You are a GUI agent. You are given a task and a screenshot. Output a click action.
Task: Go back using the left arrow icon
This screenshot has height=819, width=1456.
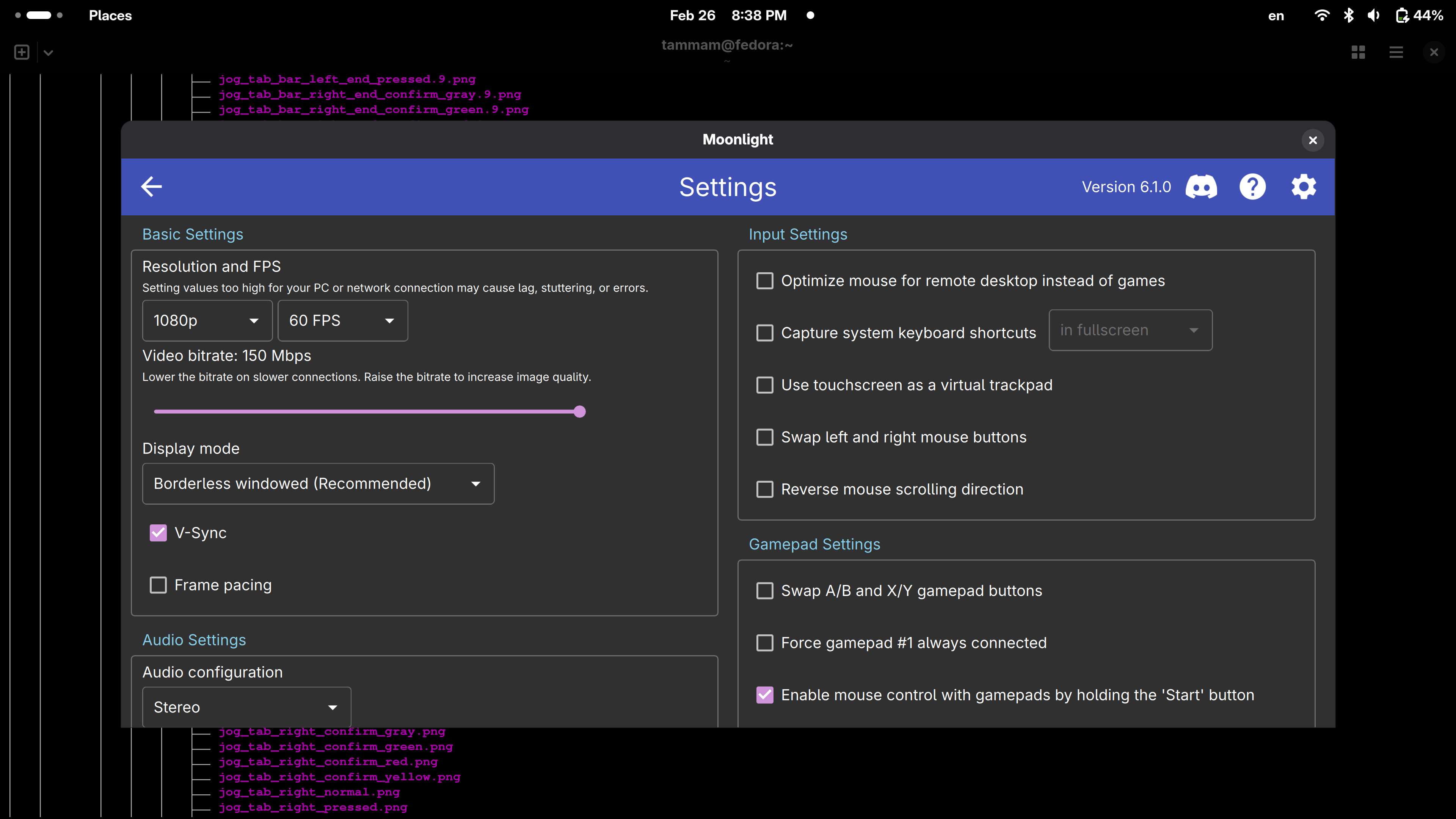click(x=152, y=187)
